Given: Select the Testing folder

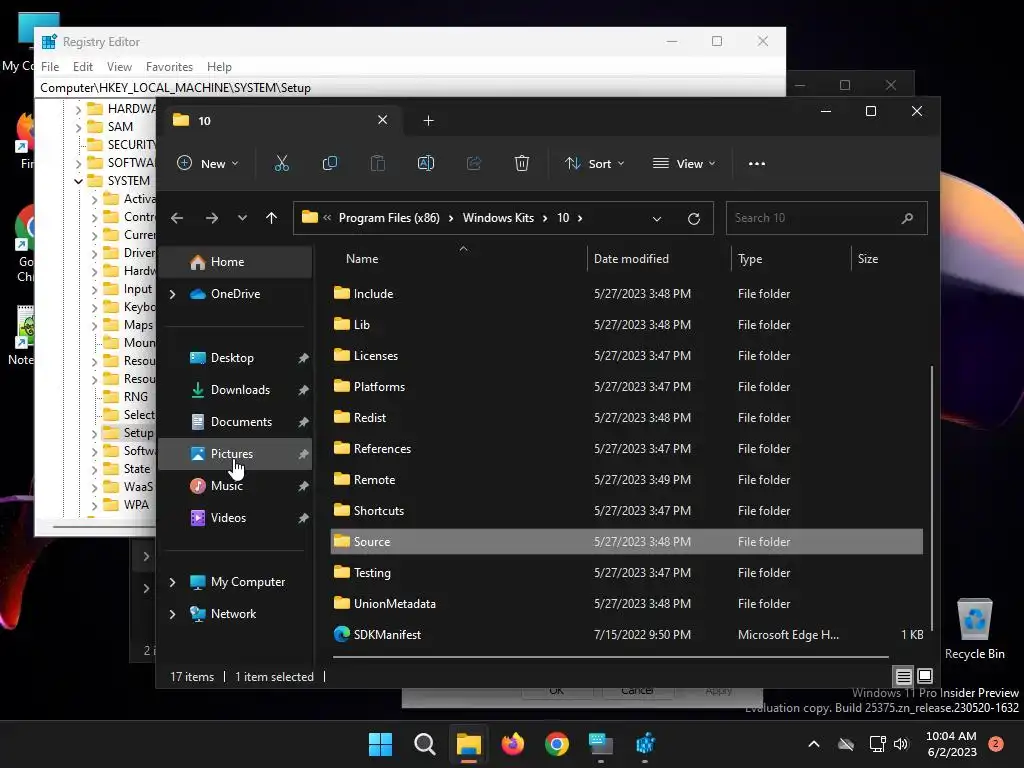Looking at the screenshot, I should coord(627,573).
